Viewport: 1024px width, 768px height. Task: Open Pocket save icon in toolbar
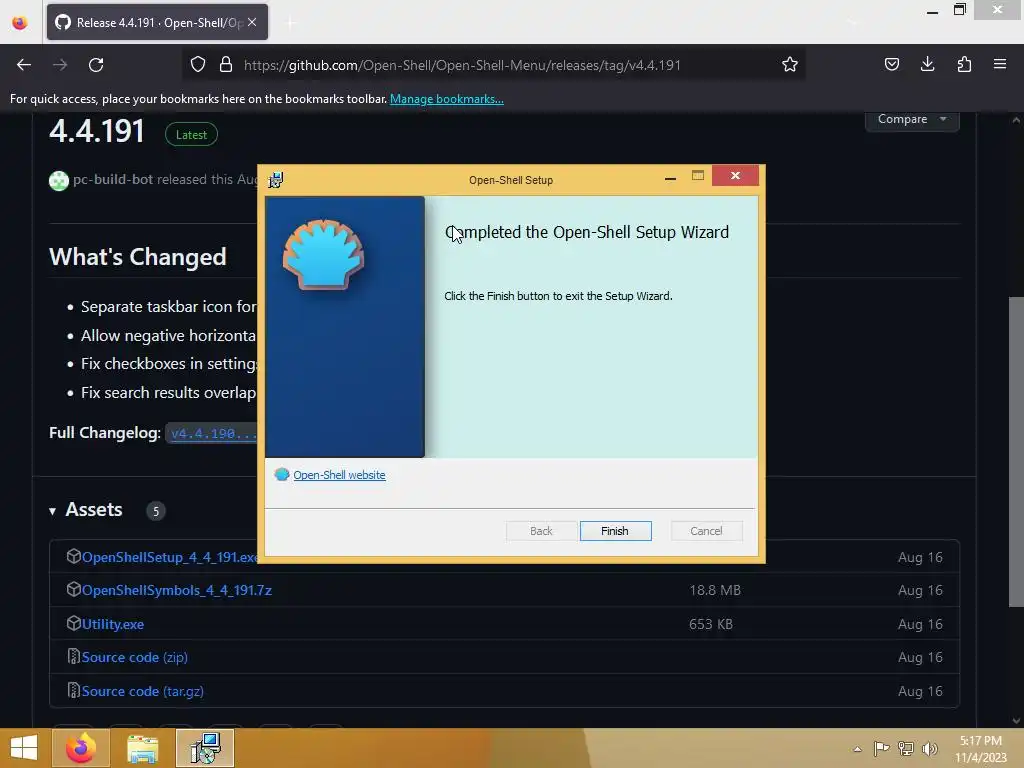point(891,65)
